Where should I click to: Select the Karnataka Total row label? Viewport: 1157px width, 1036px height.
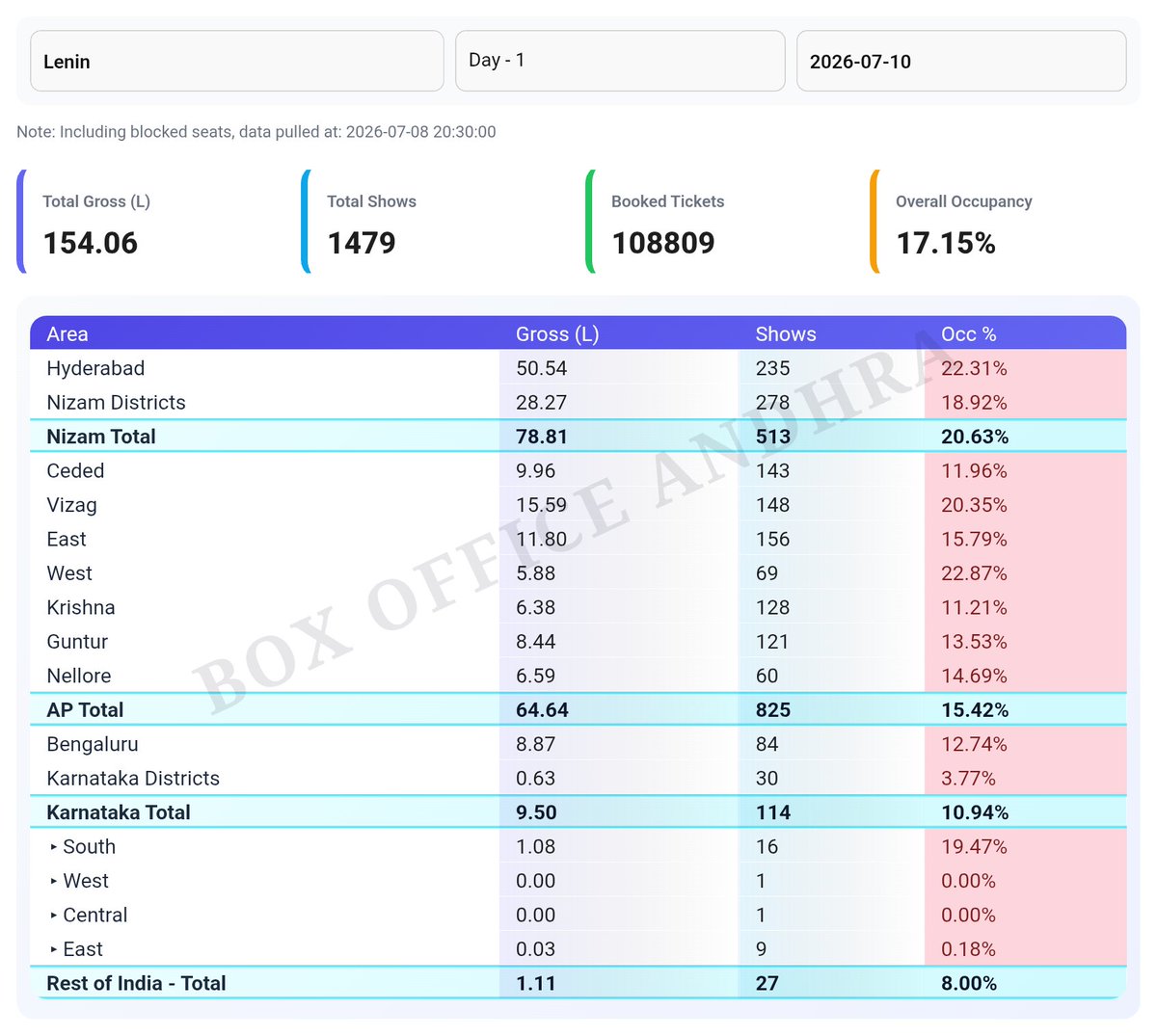[119, 812]
